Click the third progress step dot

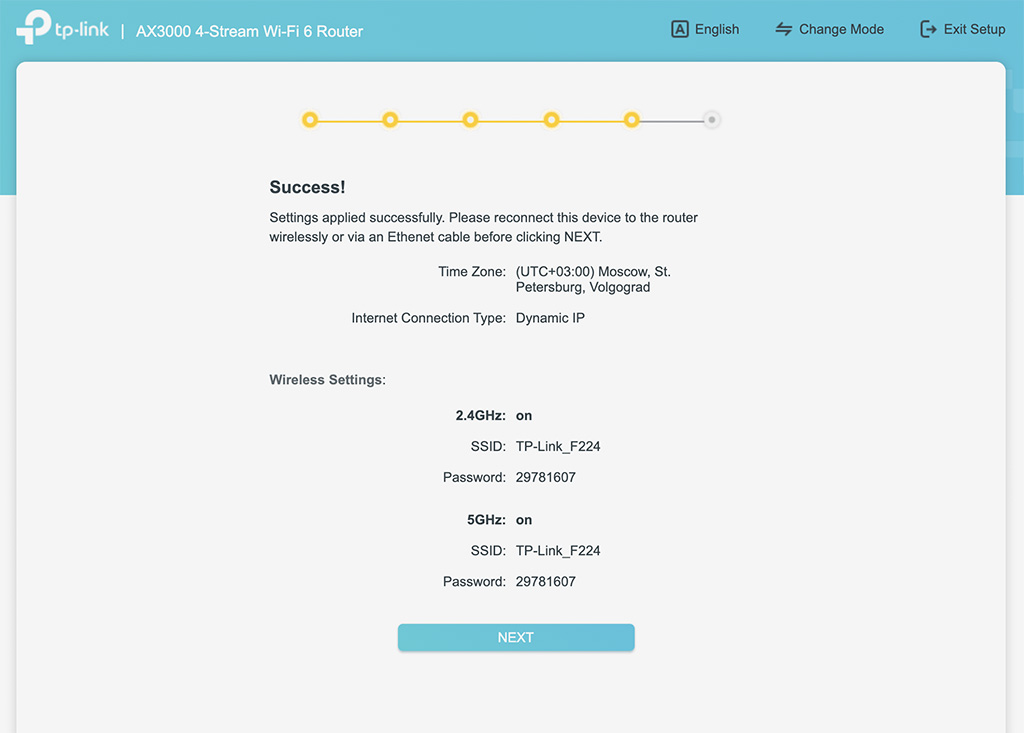(x=470, y=120)
